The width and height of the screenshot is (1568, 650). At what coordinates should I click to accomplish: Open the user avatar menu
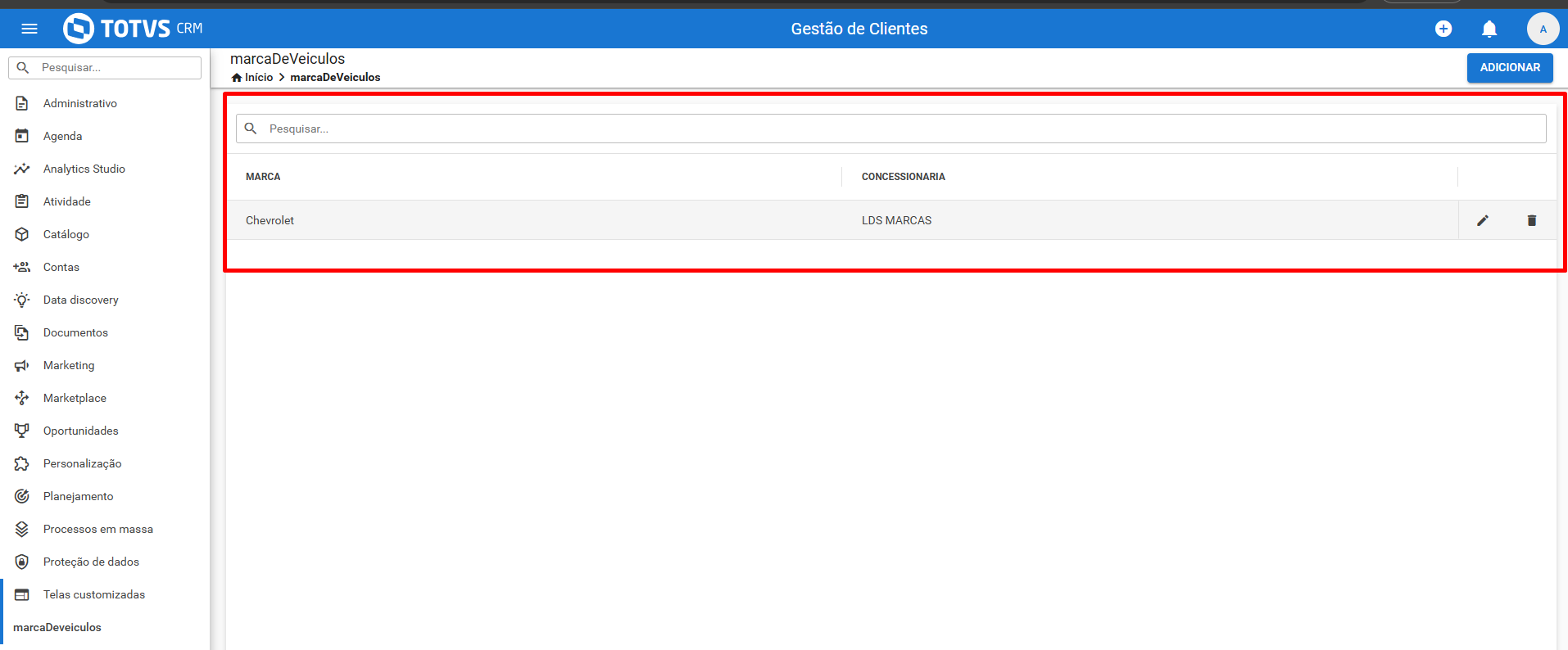[1543, 29]
